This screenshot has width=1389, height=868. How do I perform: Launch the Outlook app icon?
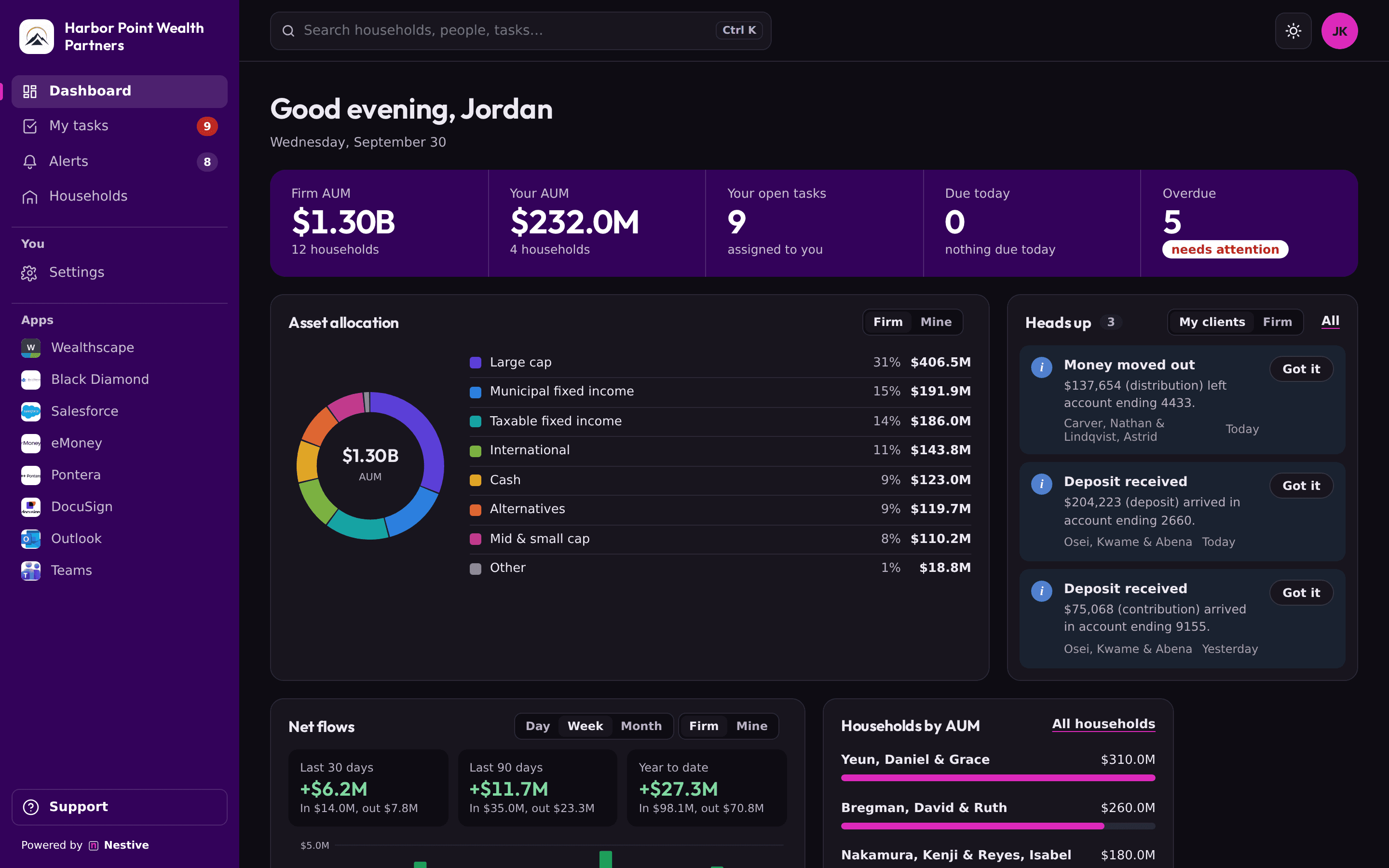[31, 539]
